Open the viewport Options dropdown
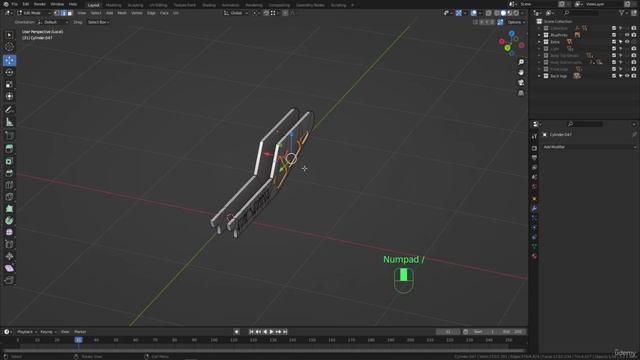The width and height of the screenshot is (640, 360). (x=516, y=22)
